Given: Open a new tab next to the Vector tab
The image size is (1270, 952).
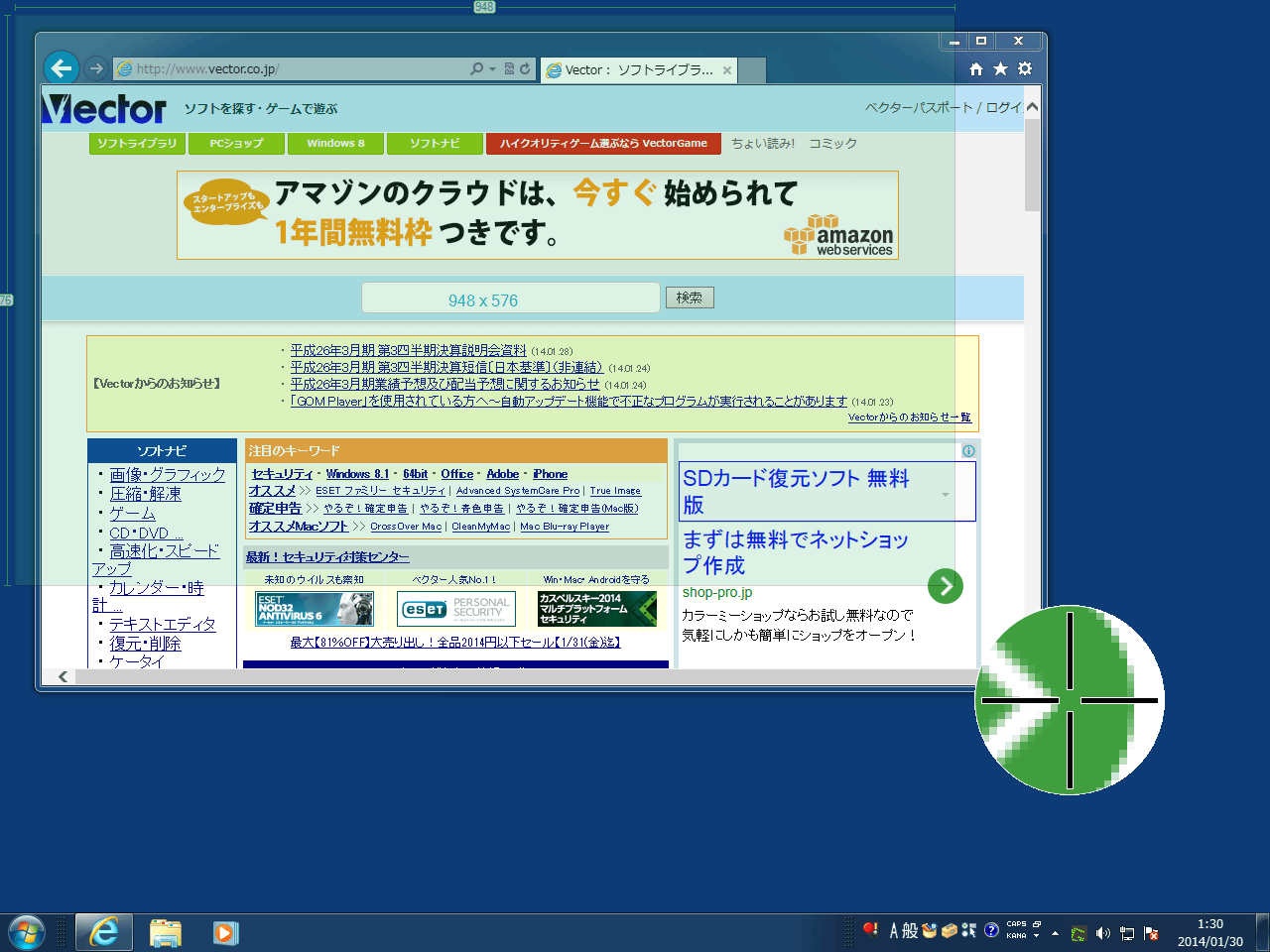Looking at the screenshot, I should [x=753, y=70].
